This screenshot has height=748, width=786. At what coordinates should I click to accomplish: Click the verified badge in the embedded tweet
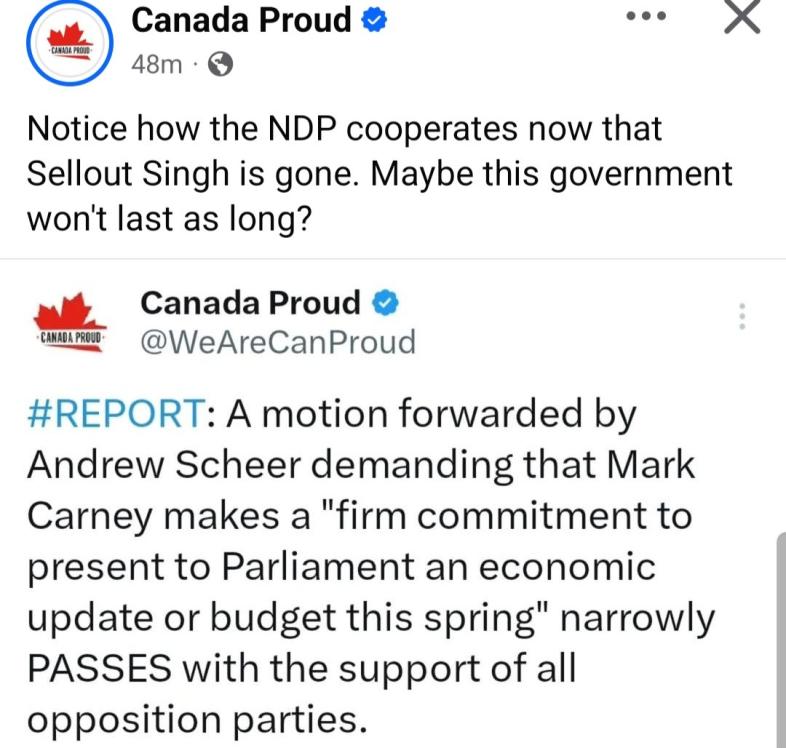(384, 301)
